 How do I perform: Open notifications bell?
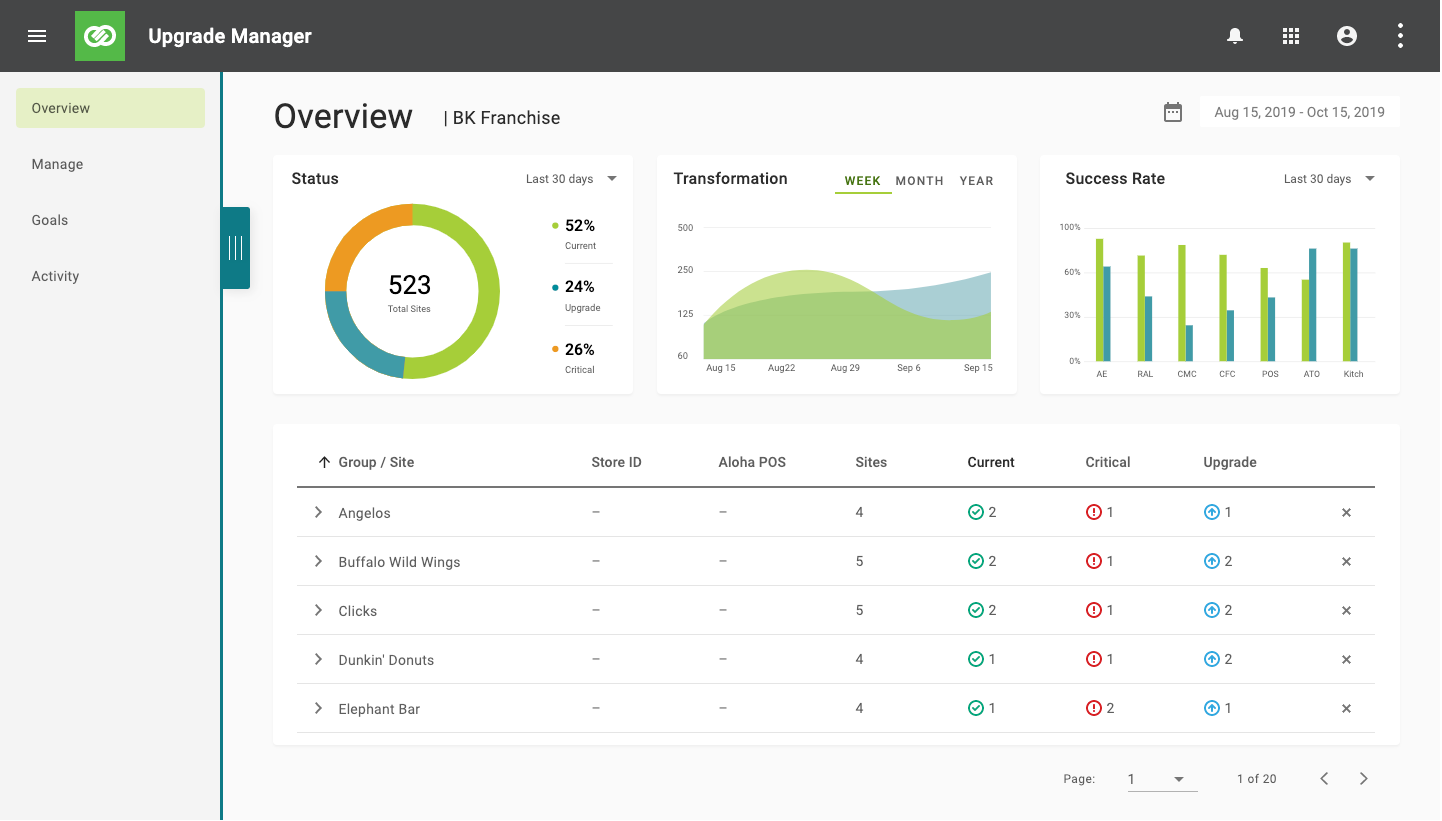pos(1235,36)
